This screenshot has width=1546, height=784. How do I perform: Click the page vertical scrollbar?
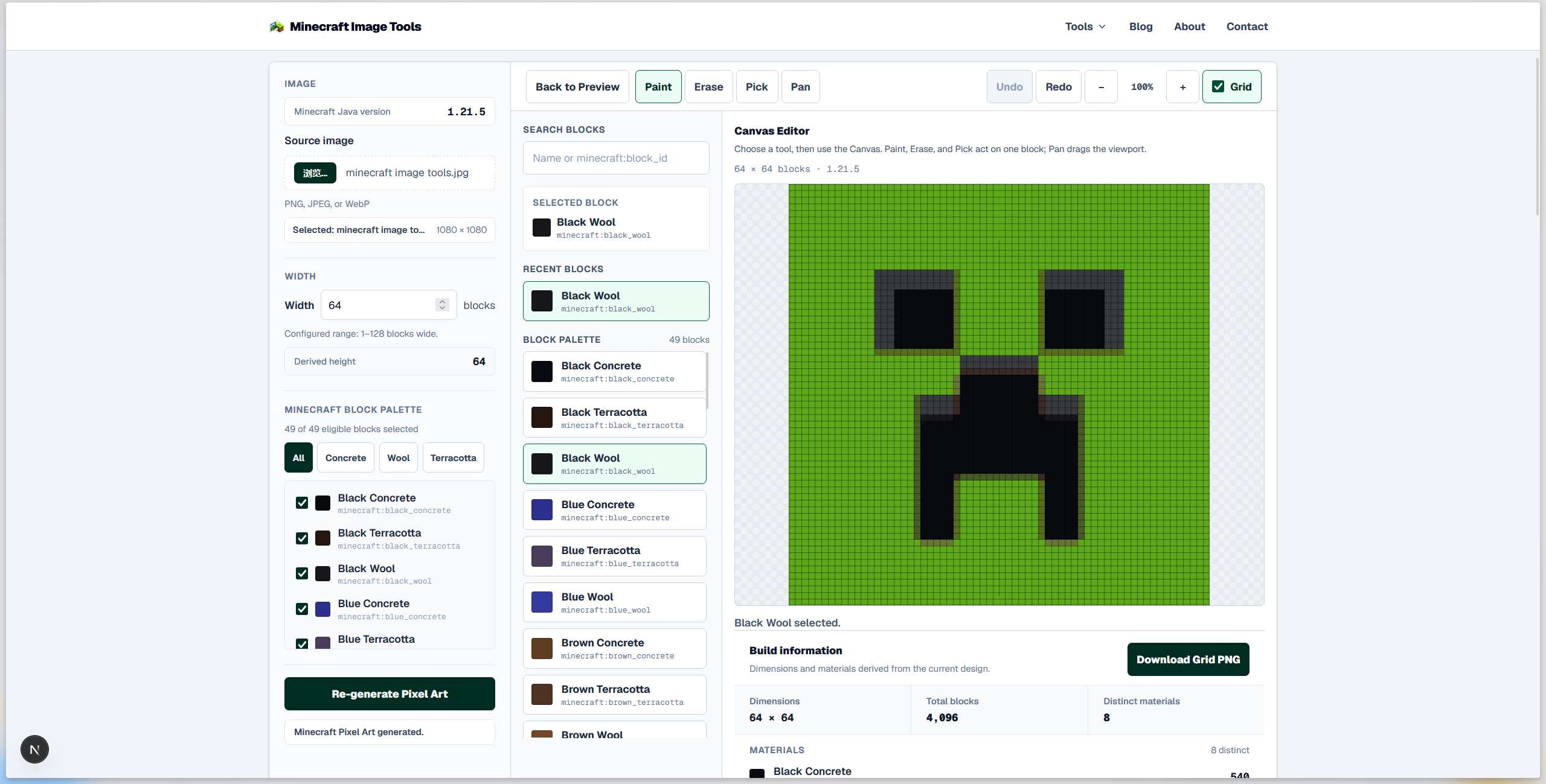[1538, 136]
